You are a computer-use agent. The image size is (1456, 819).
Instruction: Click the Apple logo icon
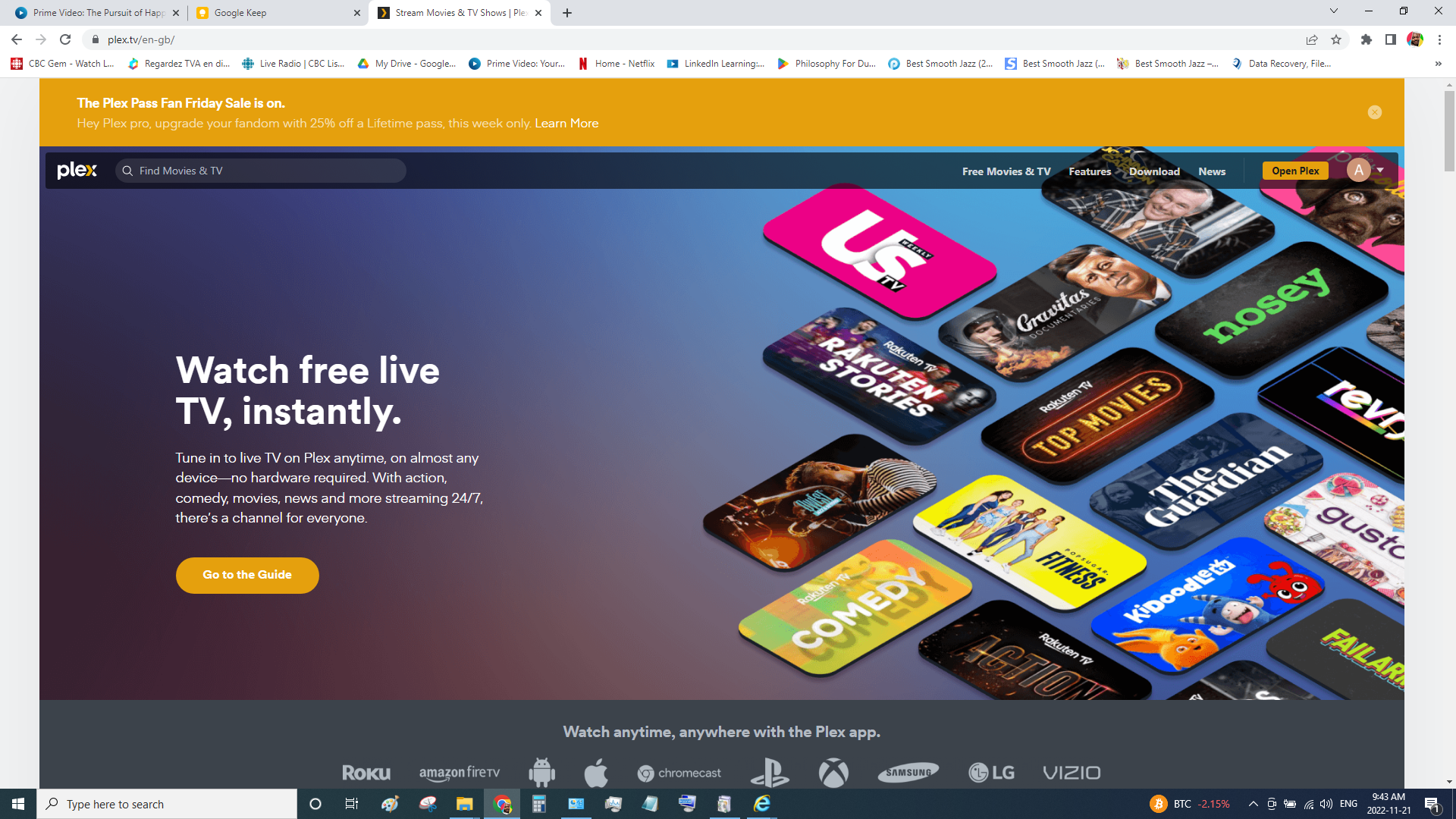[596, 773]
